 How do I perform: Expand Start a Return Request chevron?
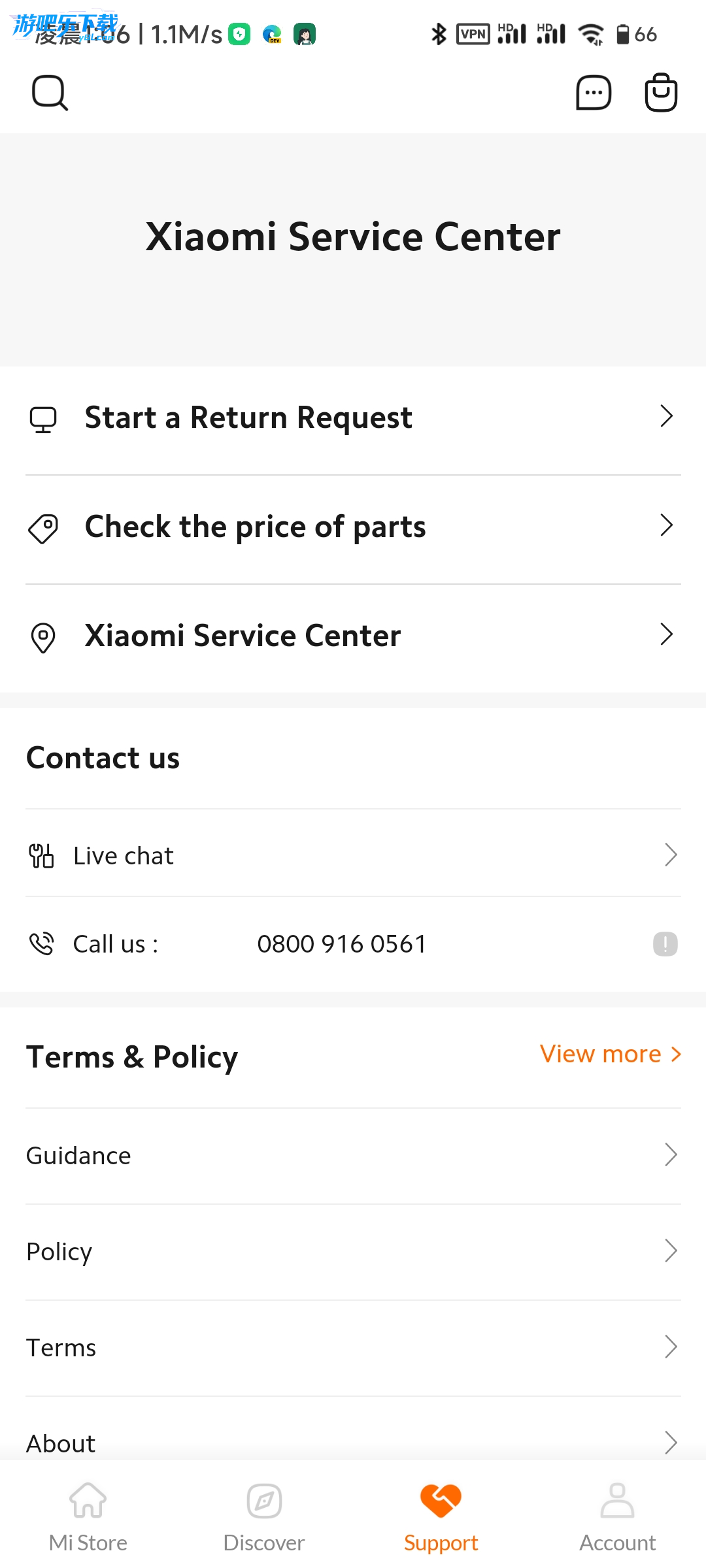666,416
